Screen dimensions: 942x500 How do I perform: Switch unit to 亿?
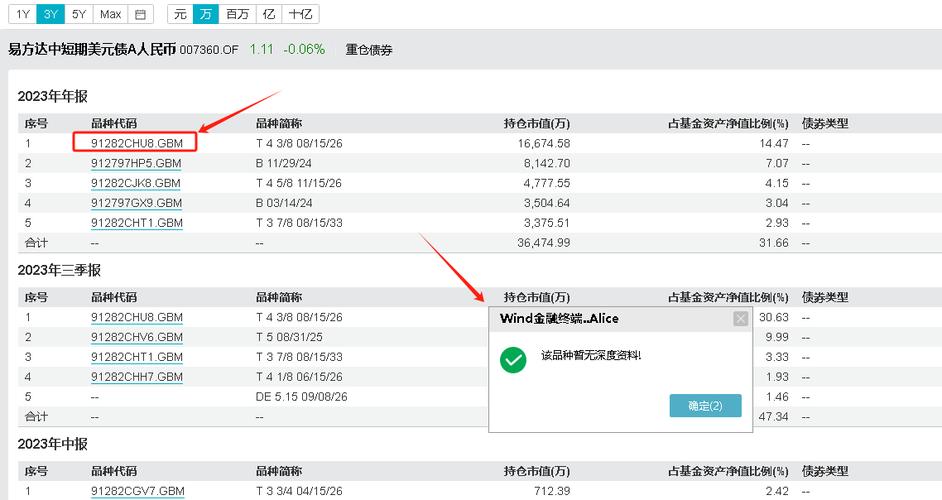[269, 14]
